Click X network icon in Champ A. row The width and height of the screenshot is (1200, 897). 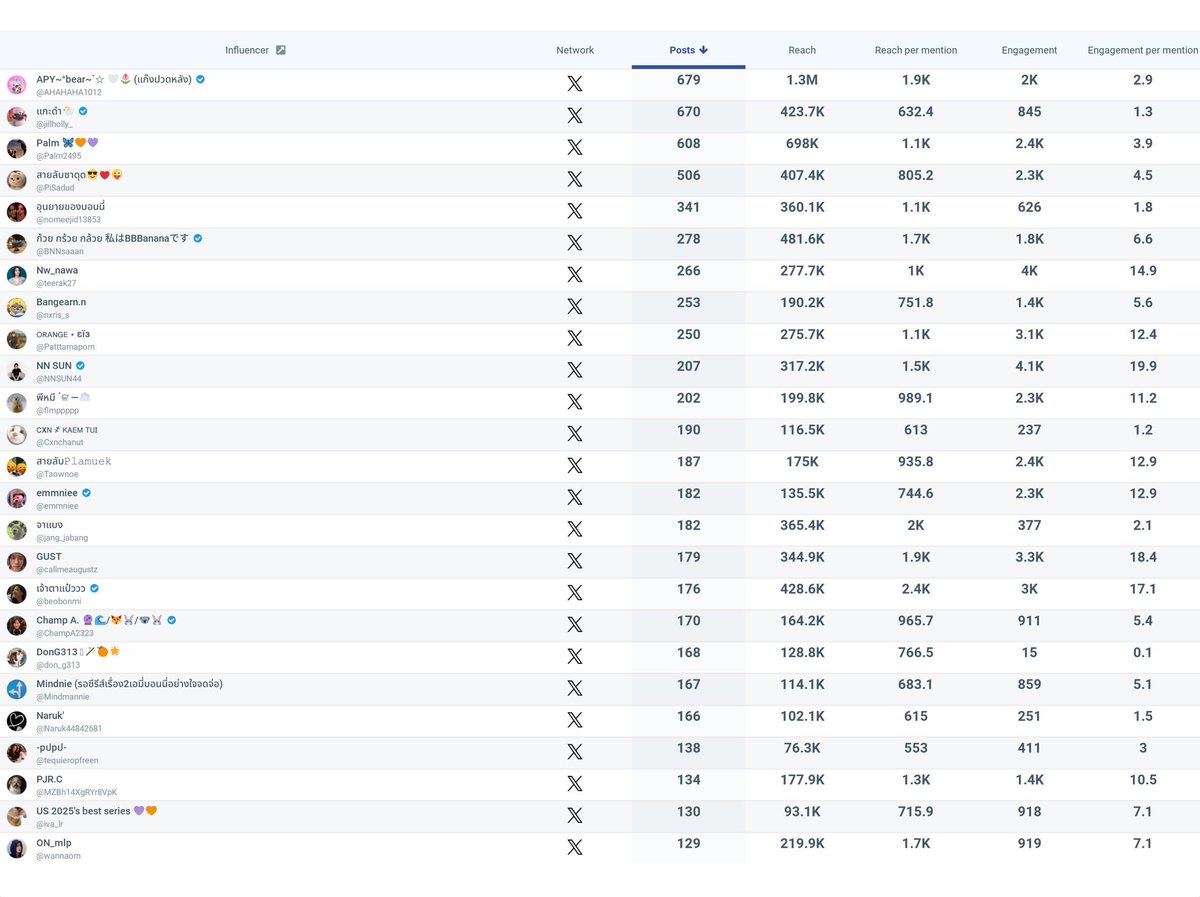click(575, 625)
